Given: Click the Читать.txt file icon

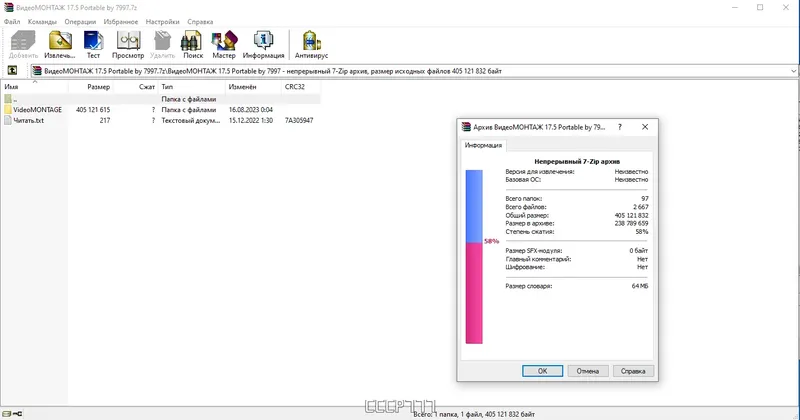Looking at the screenshot, I should [8, 120].
